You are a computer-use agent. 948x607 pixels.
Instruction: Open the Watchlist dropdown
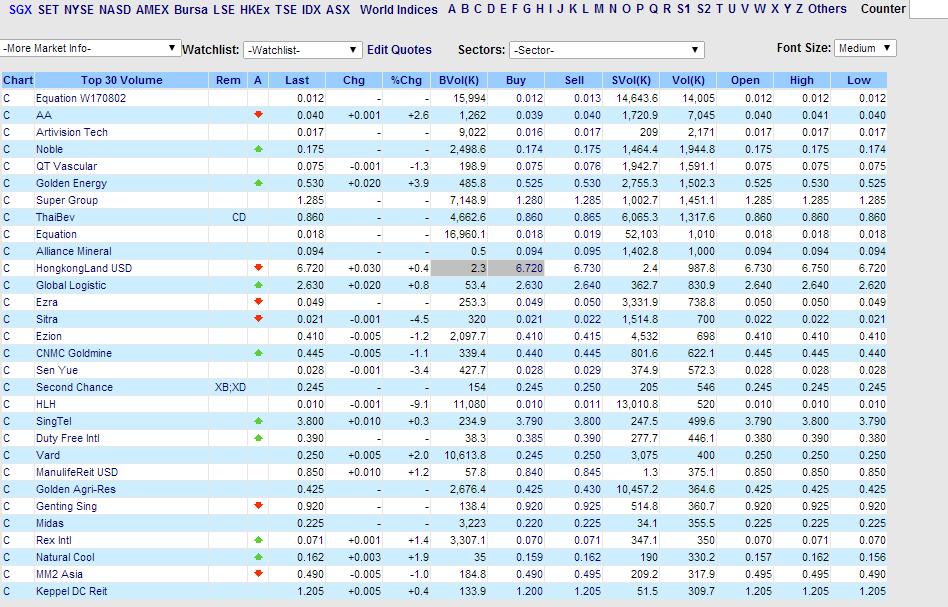[x=302, y=50]
